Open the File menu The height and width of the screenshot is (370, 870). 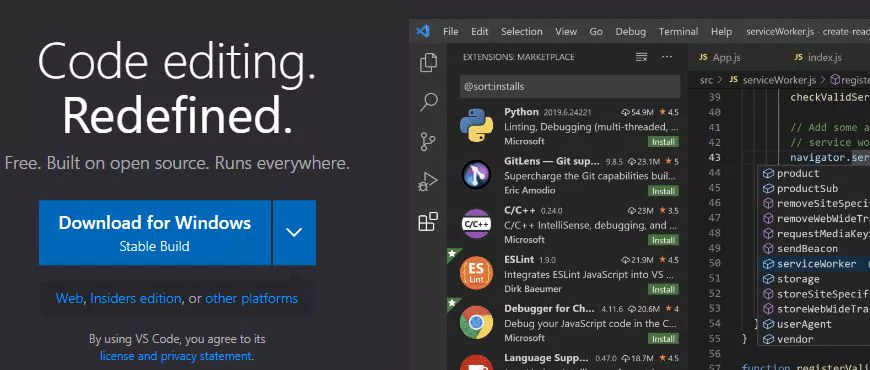[x=451, y=32]
